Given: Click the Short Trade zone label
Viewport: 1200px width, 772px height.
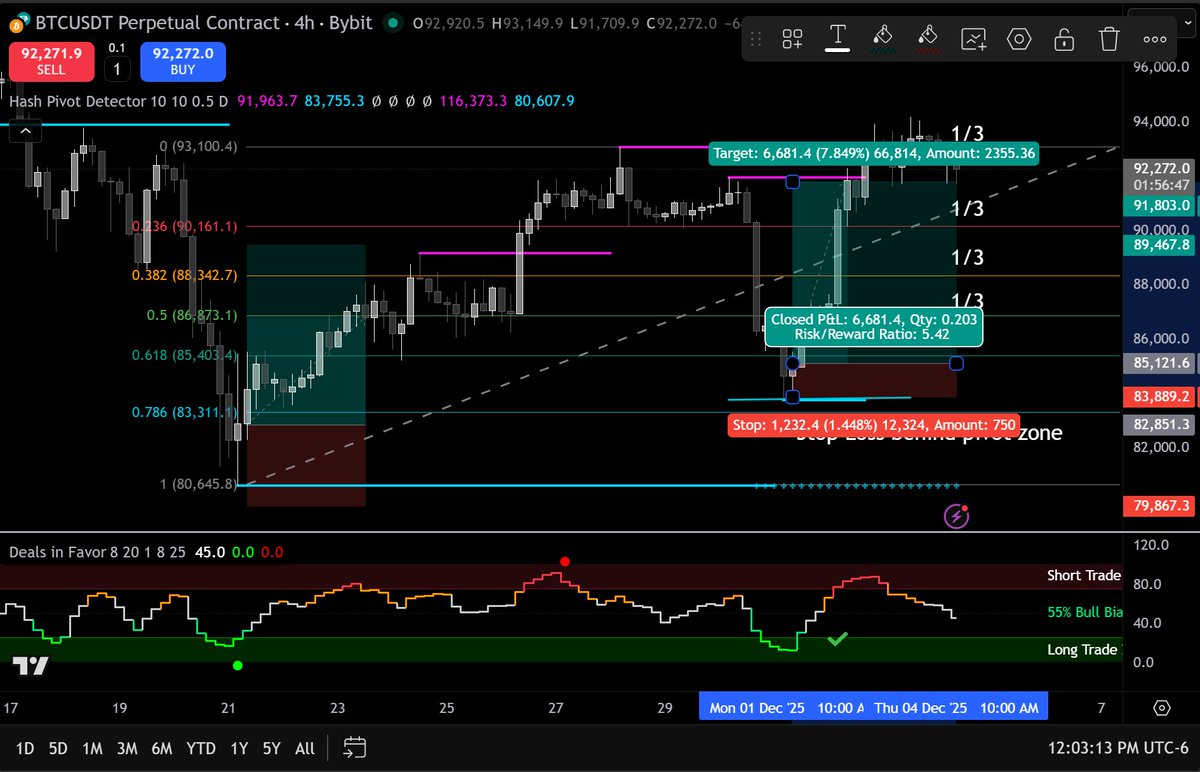Looking at the screenshot, I should [1083, 575].
